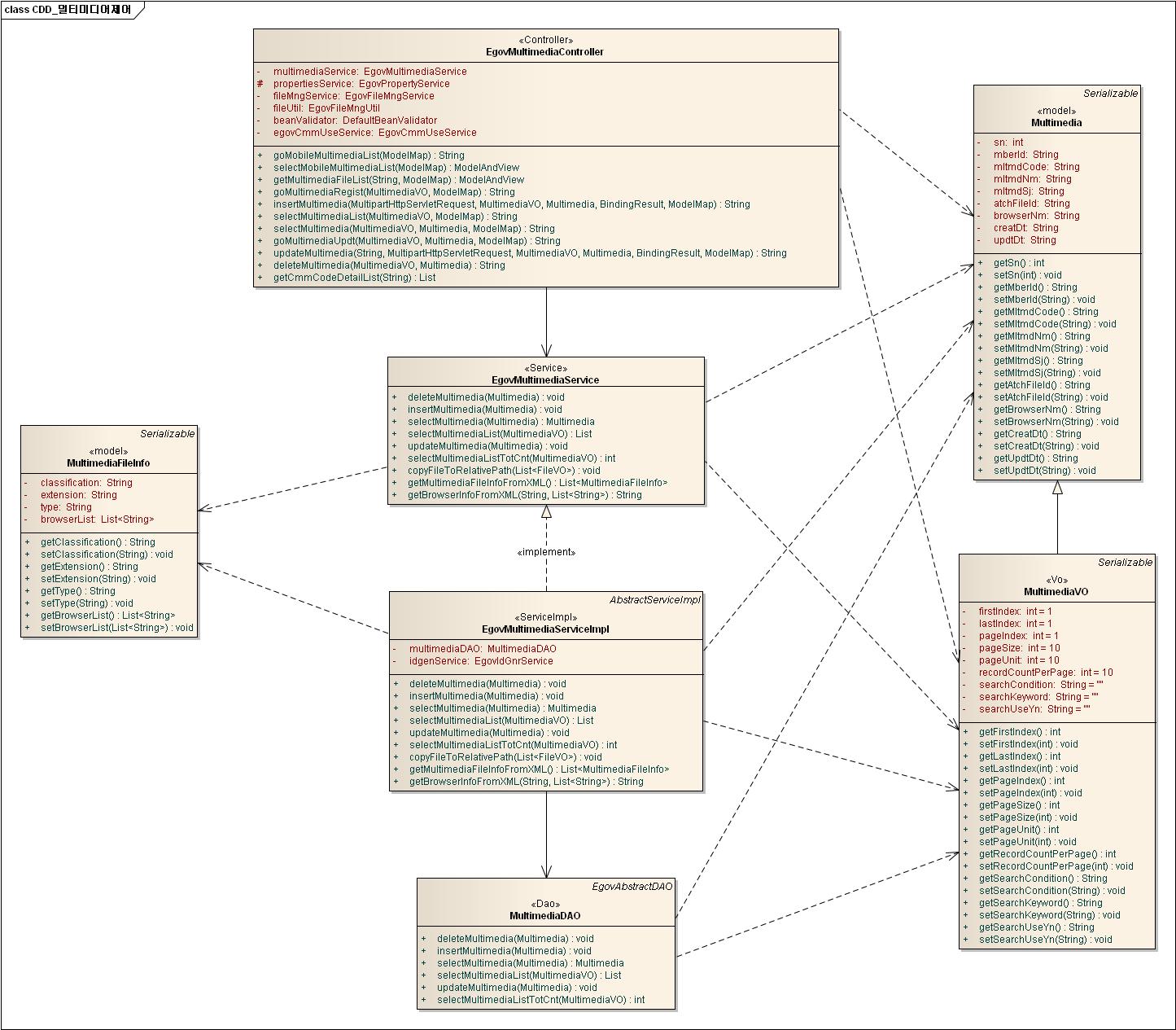
Task: Click the class CDD diagram title tab
Action: pyautogui.click(x=68, y=10)
